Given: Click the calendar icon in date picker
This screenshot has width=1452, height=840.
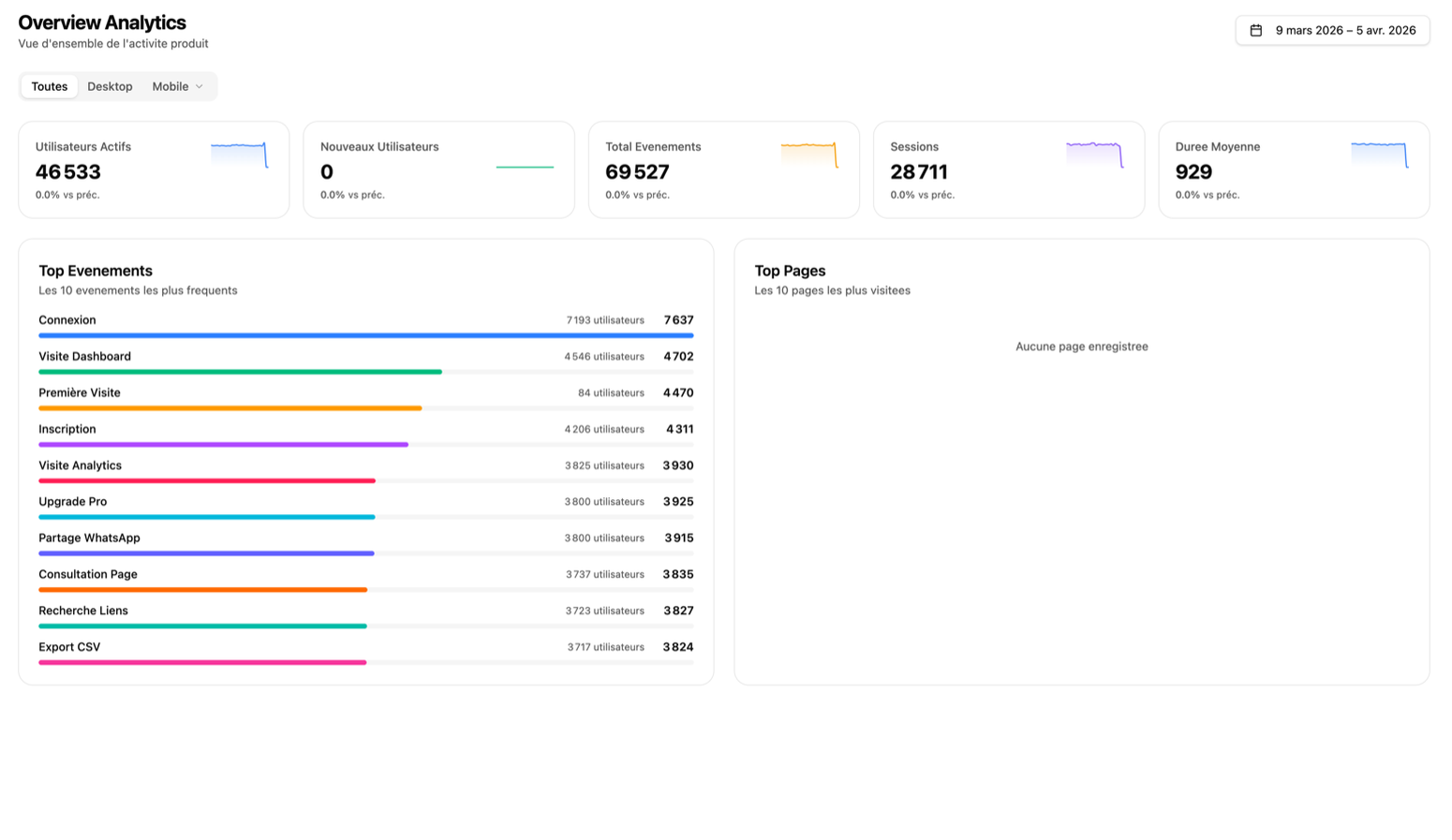Looking at the screenshot, I should (1255, 30).
